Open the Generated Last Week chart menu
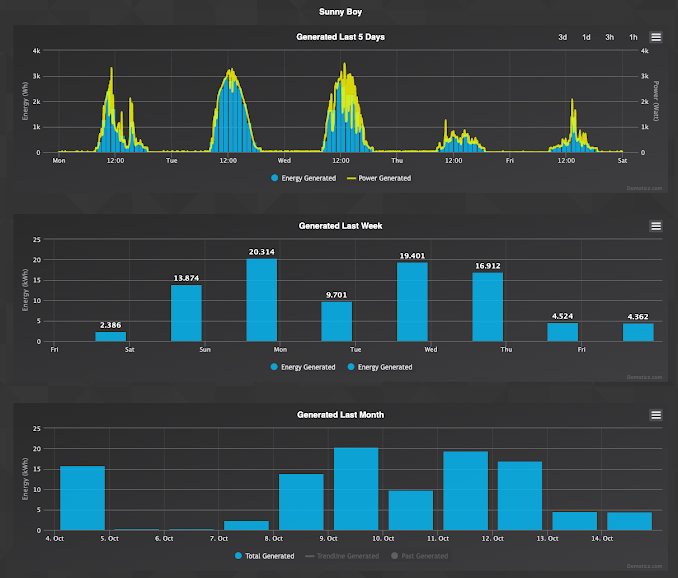Screen dimensions: 678x578 656,226
